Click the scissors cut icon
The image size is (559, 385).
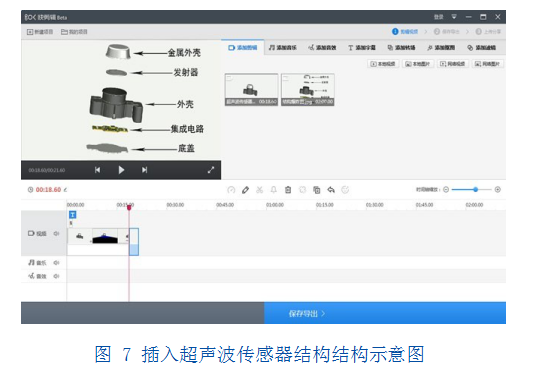(260, 190)
